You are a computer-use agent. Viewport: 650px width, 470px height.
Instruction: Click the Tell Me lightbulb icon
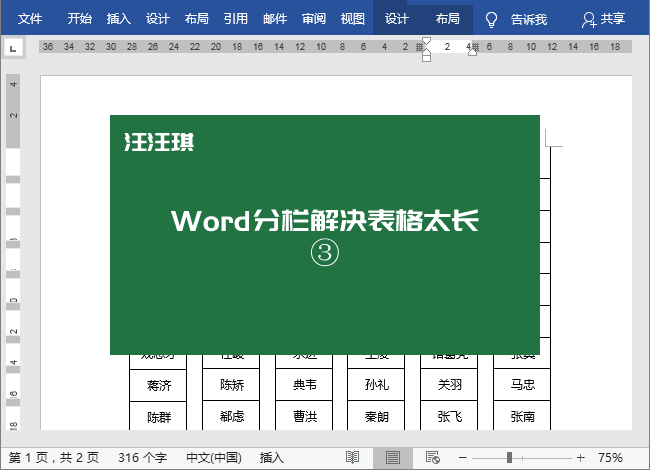tap(491, 19)
